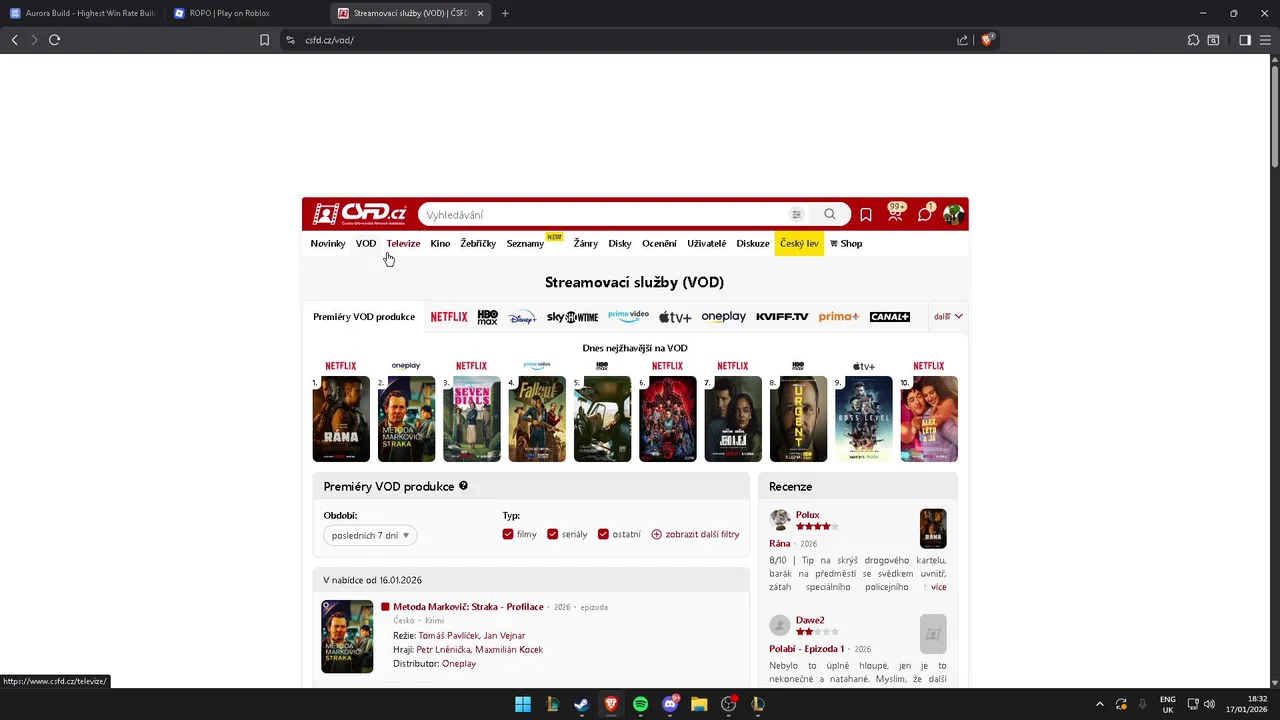Focus the Vyhledávání search field
Image resolution: width=1280 pixels, height=720 pixels.
point(602,214)
